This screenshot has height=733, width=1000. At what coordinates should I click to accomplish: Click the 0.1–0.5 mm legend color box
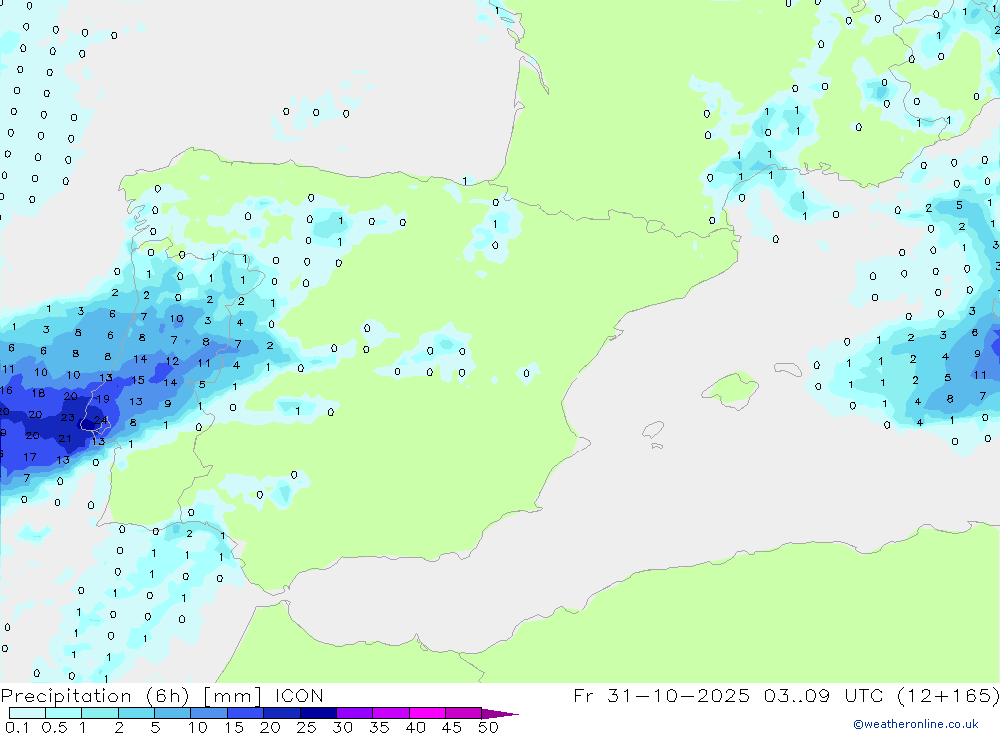[27, 713]
